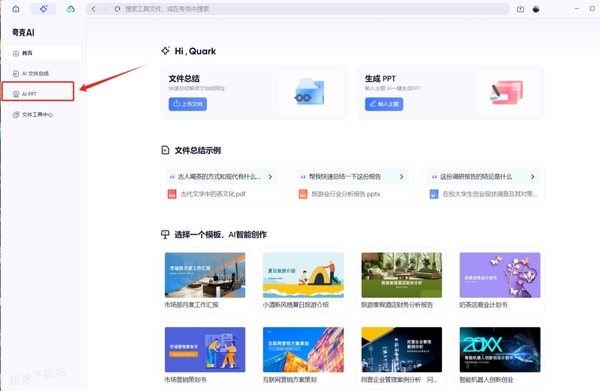The height and width of the screenshot is (391, 600).
Task: Open the cloud drive icon in the top bar
Action: point(71,9)
